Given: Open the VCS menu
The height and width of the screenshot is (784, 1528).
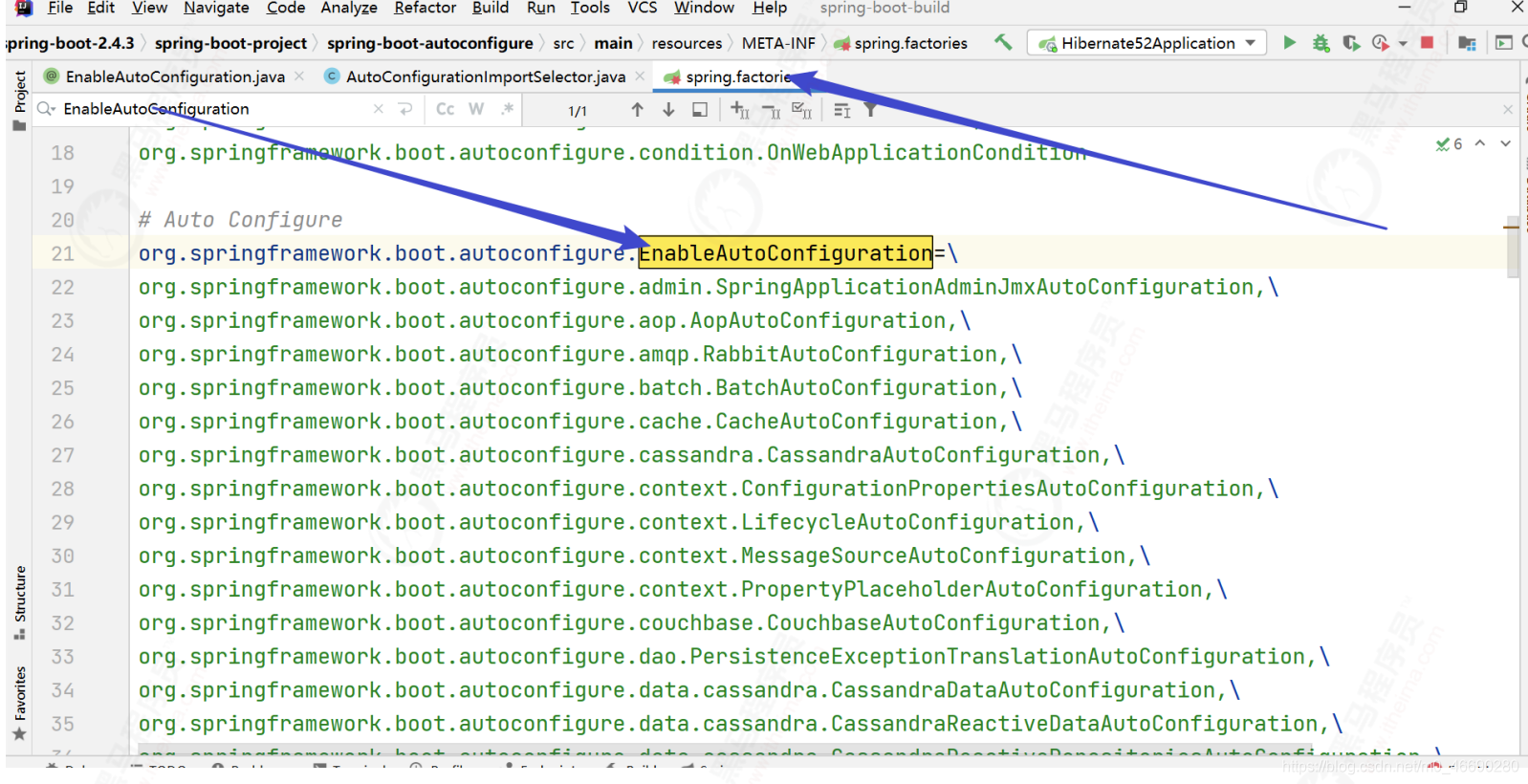Looking at the screenshot, I should click(x=642, y=9).
